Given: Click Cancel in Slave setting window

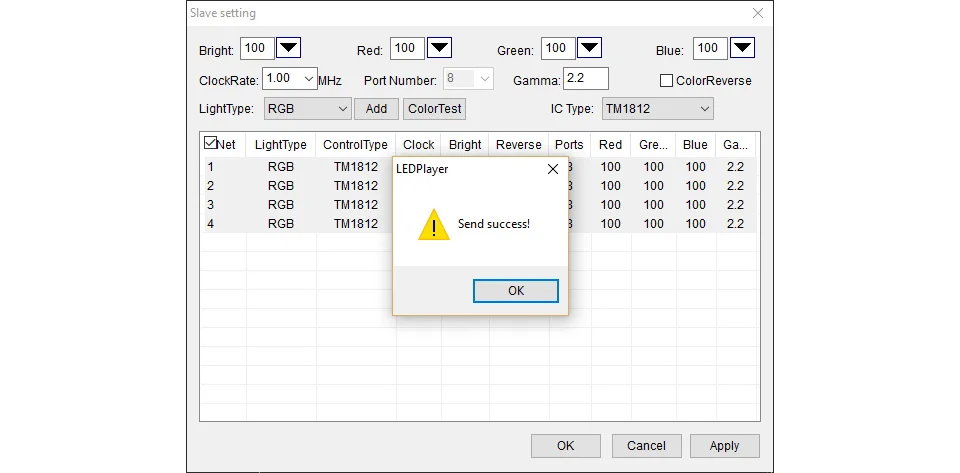Looking at the screenshot, I should point(646,445).
